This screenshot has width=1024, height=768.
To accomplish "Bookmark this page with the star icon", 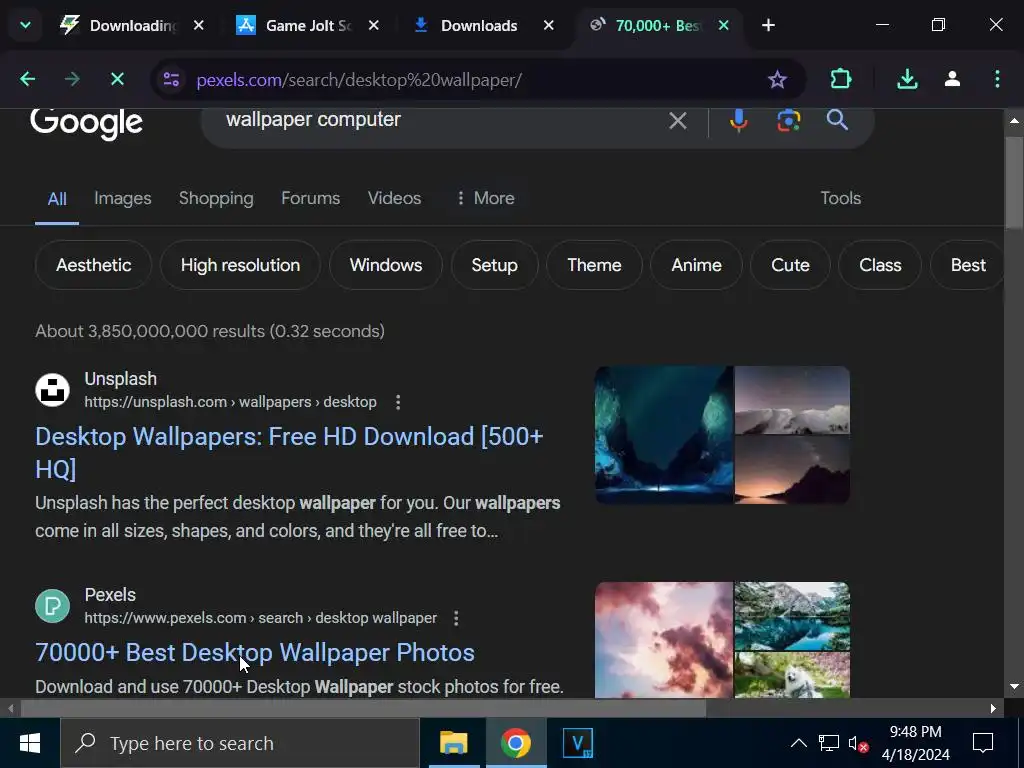I will (777, 80).
